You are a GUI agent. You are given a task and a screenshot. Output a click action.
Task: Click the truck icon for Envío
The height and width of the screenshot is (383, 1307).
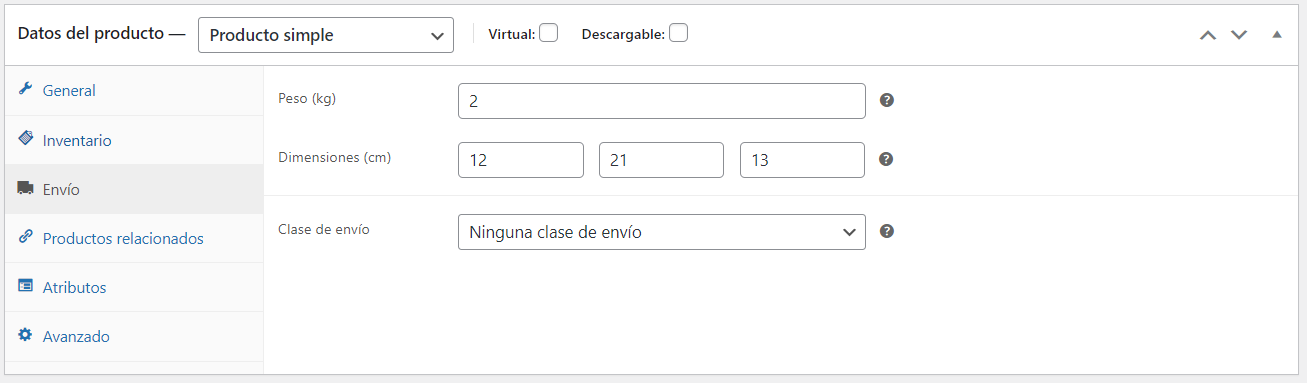tap(26, 188)
